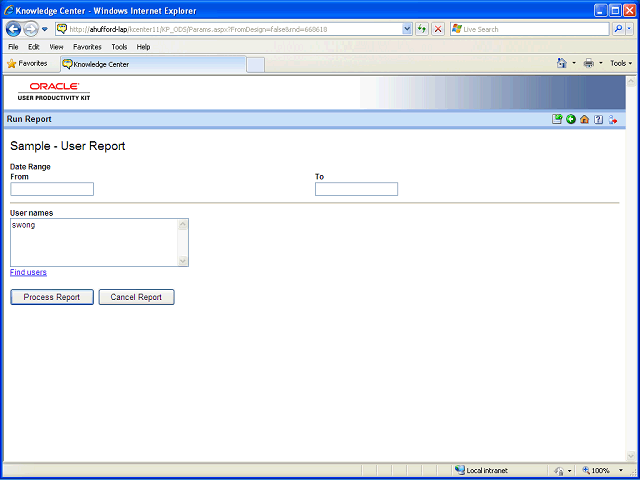Open the Home button dropdown arrow
Image resolution: width=640 pixels, height=480 pixels.
(x=574, y=63)
